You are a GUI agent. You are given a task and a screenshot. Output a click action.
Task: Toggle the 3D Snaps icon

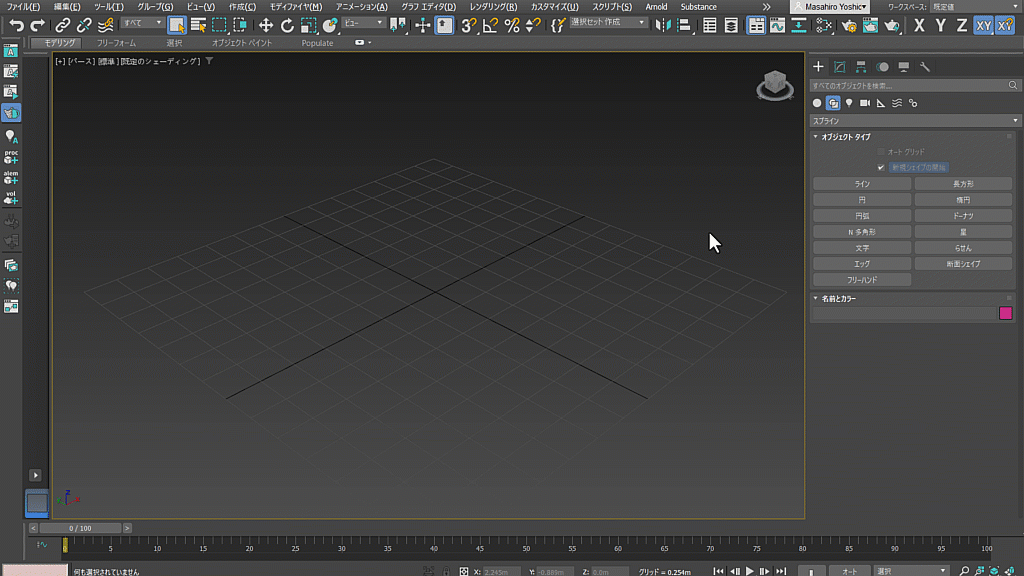(x=468, y=25)
